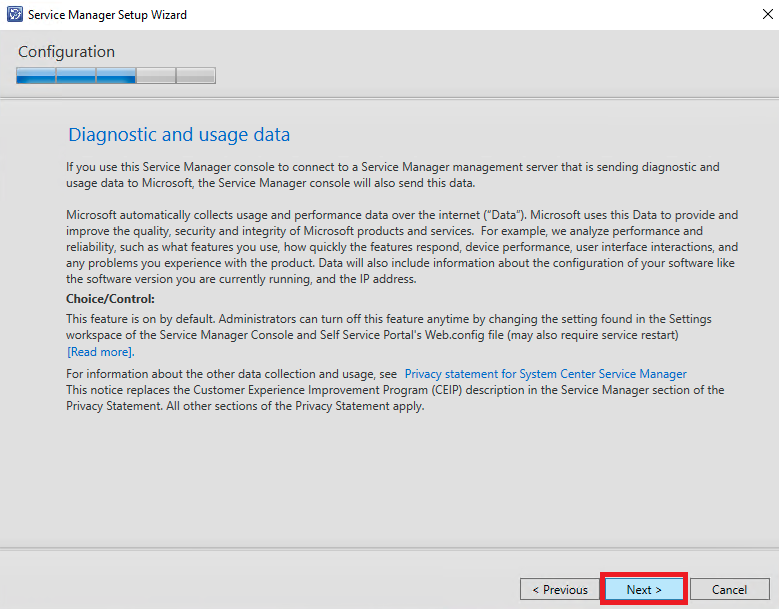The width and height of the screenshot is (779, 609).
Task: Click the Next > button
Action: tap(644, 589)
